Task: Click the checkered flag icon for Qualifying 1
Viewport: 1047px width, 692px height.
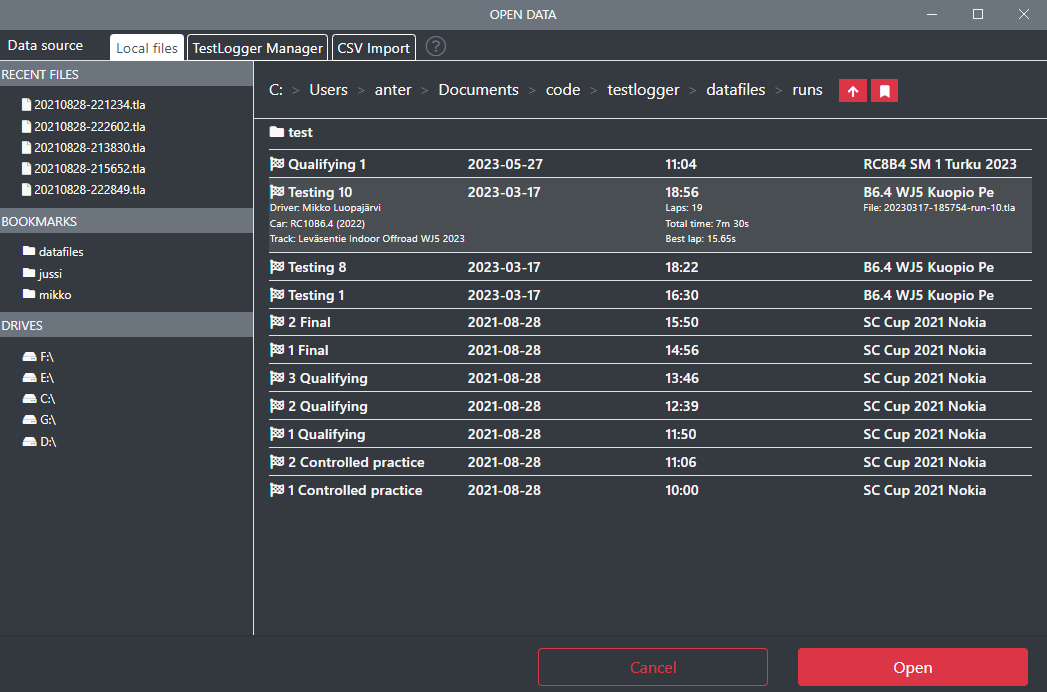Action: 277,164
